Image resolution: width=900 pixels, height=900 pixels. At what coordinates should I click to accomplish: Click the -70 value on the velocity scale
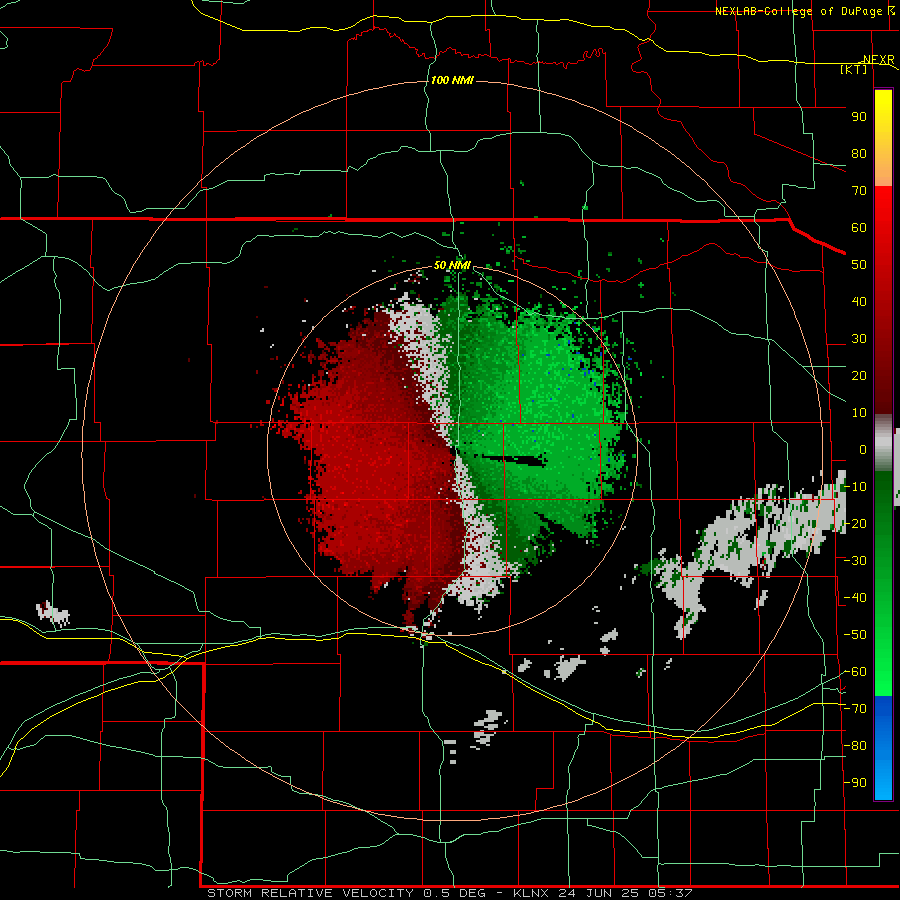[x=855, y=708]
